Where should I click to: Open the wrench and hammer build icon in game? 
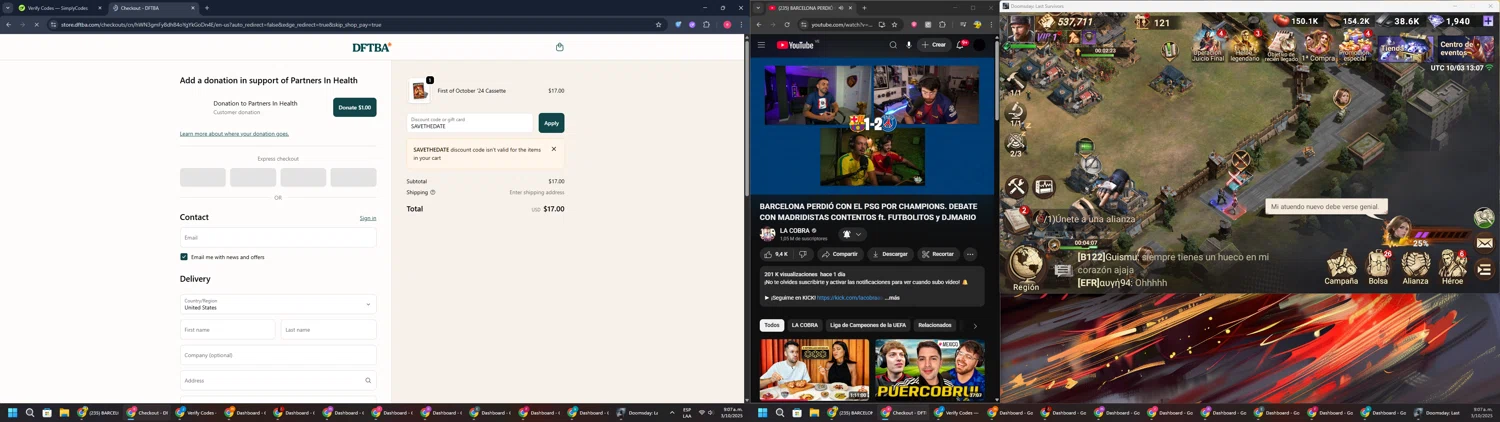coord(1016,186)
